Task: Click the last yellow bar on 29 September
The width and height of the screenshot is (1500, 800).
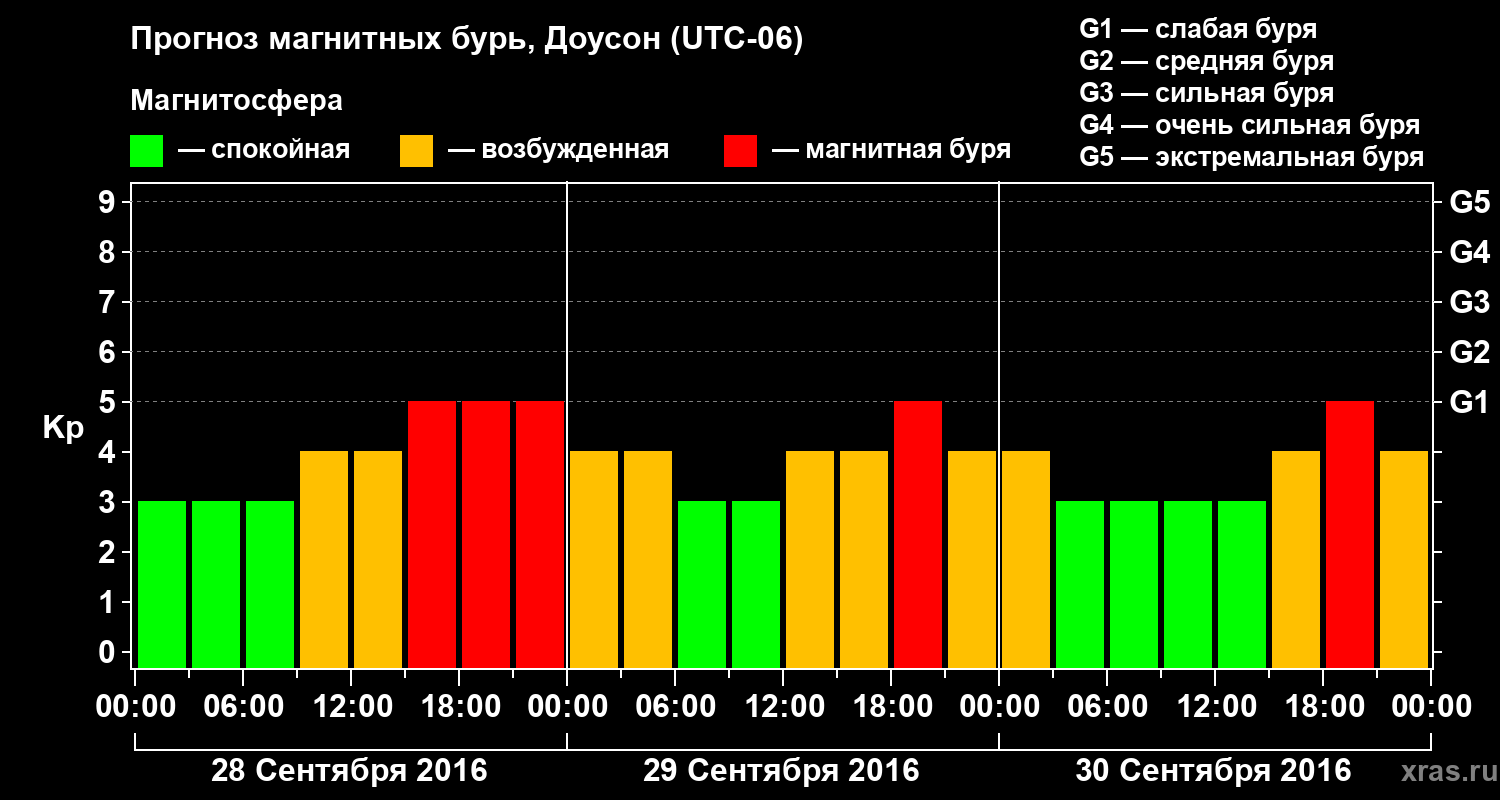Action: point(972,559)
